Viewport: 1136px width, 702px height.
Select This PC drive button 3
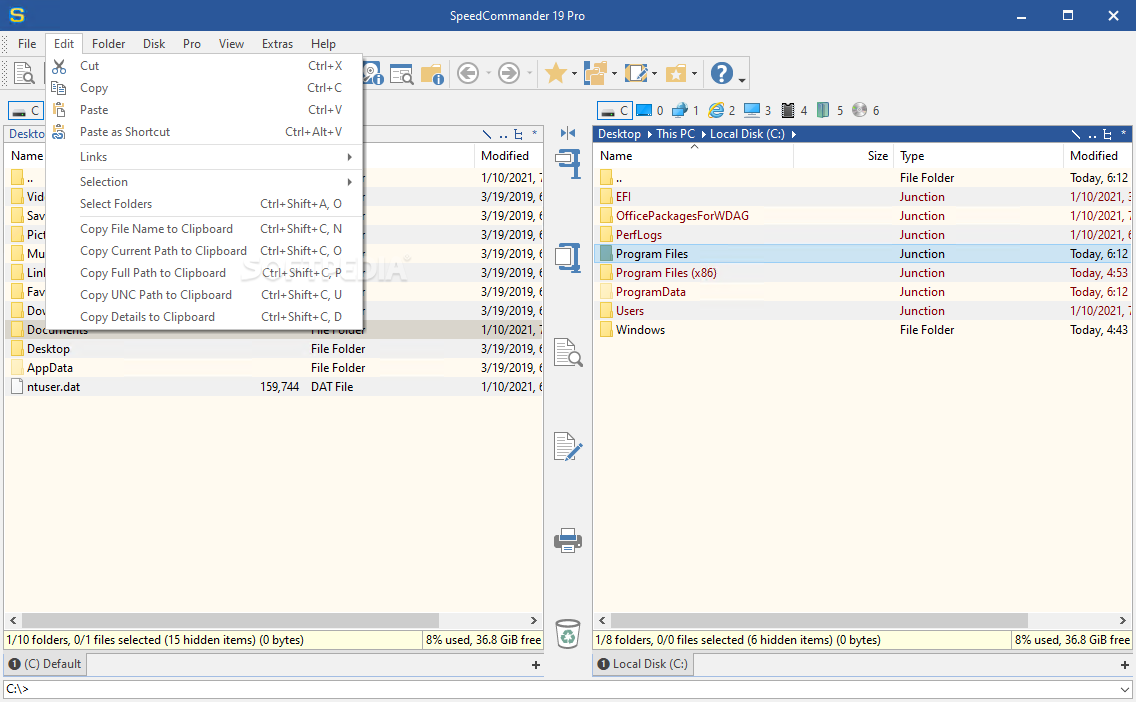pos(757,111)
